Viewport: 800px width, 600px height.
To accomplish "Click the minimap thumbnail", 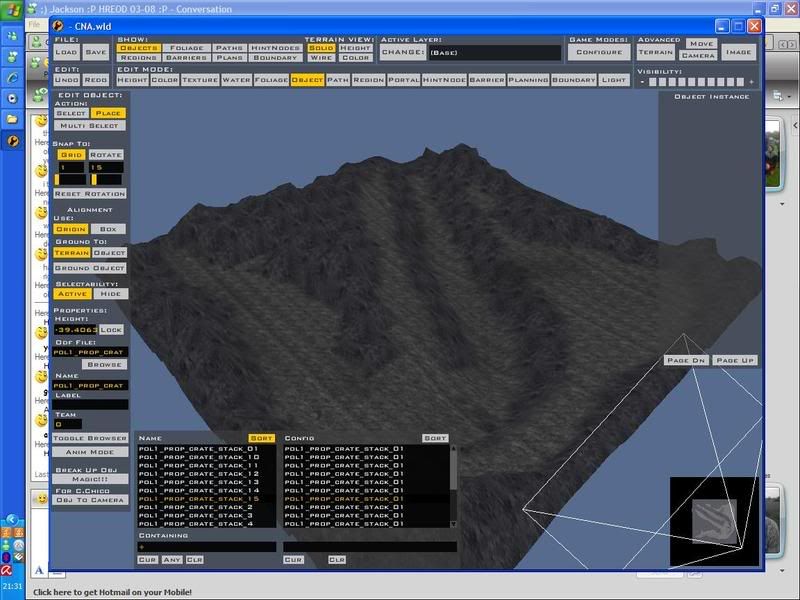I will [x=714, y=521].
